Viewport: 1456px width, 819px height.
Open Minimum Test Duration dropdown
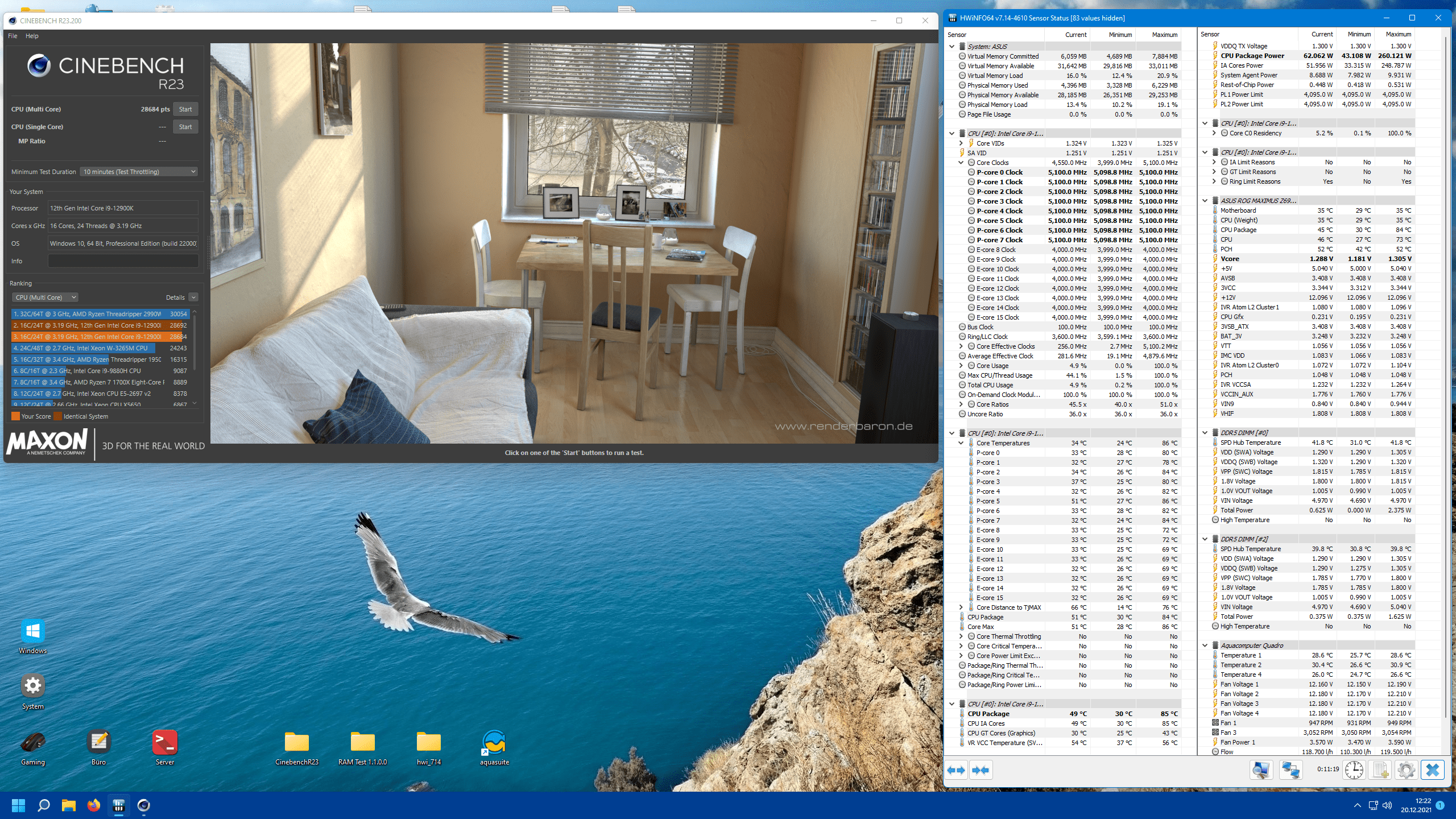pyautogui.click(x=139, y=172)
